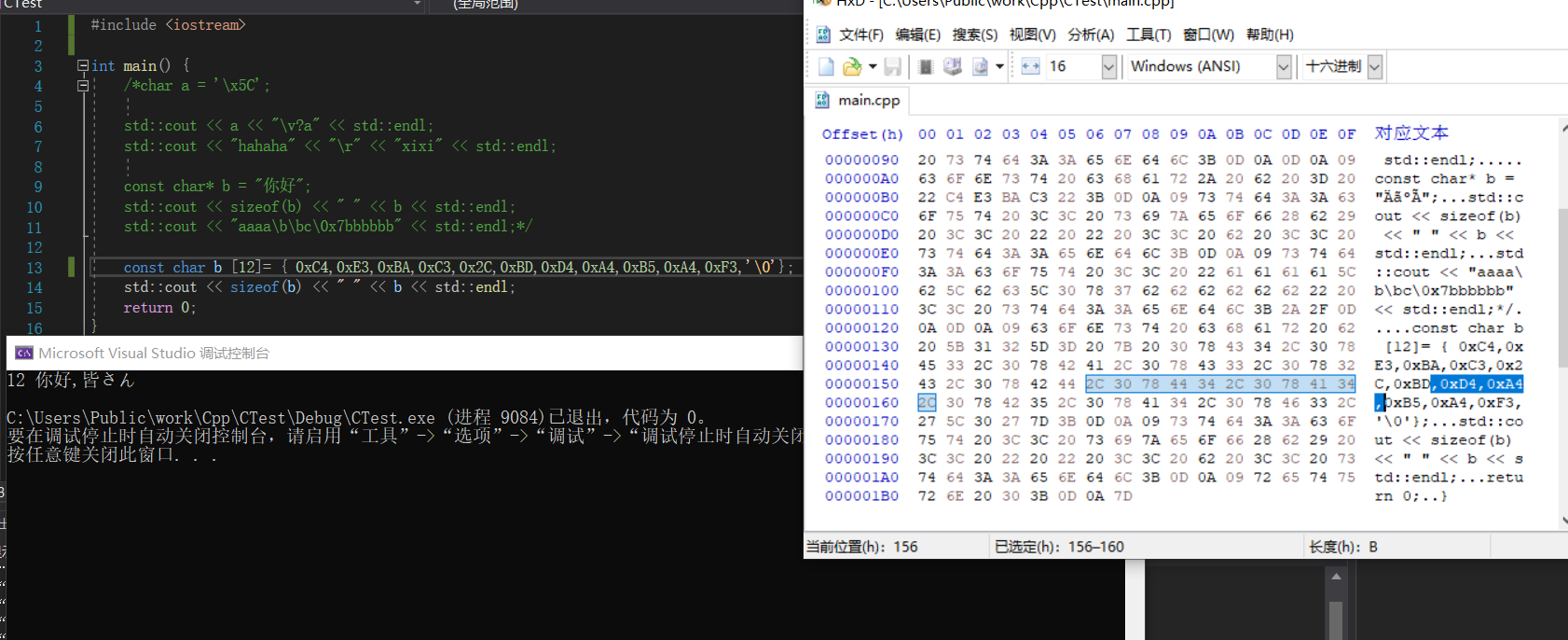Select byte at offset 00000090 column 00
1568x640 pixels.
927,160
